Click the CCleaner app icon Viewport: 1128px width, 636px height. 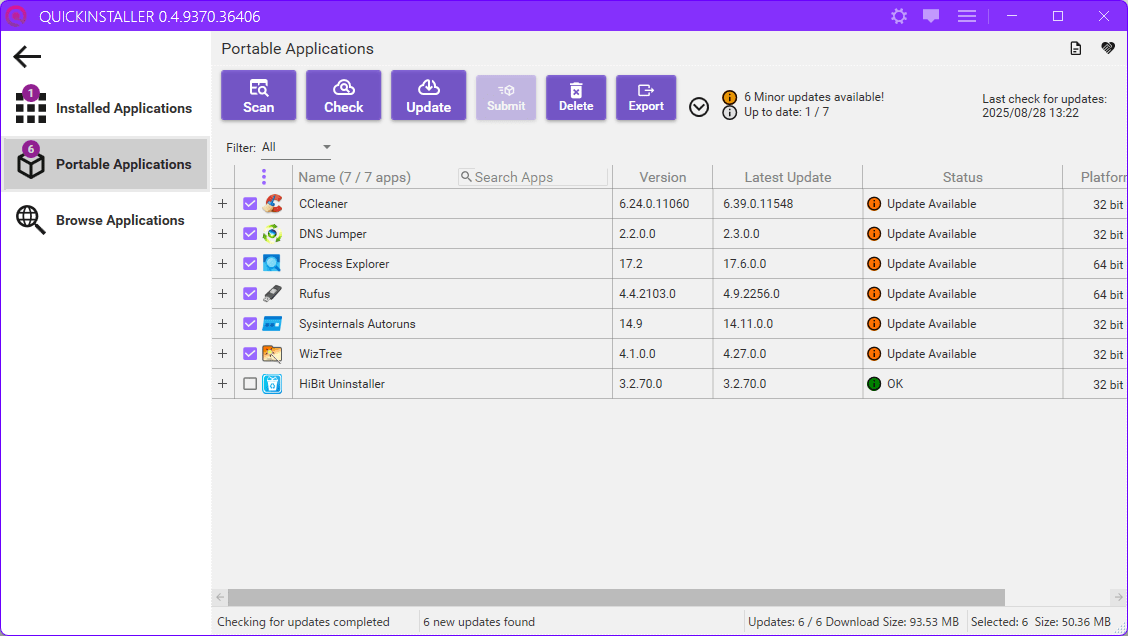[x=272, y=204]
